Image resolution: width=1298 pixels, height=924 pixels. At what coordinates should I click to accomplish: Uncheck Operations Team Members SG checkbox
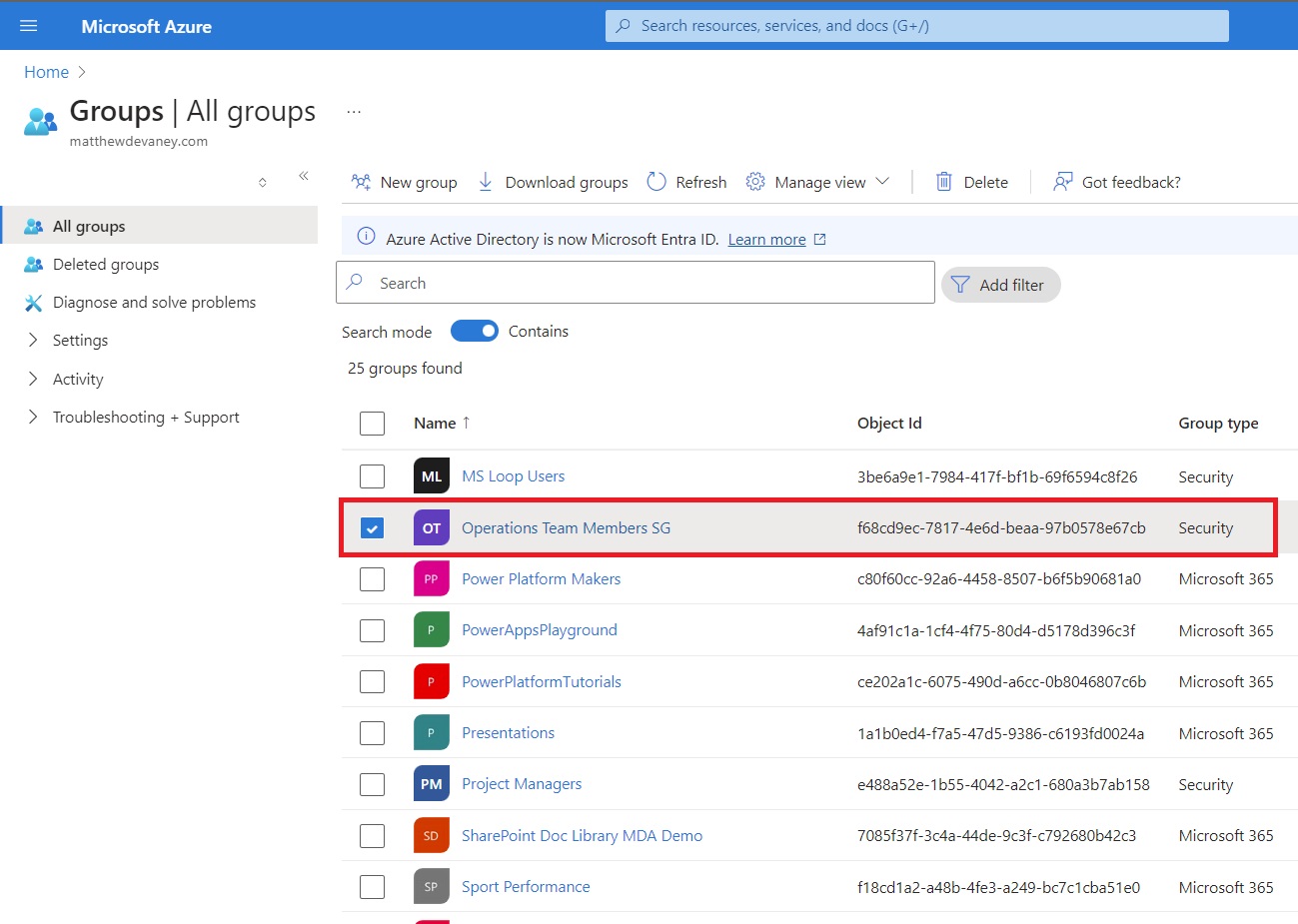click(x=372, y=527)
